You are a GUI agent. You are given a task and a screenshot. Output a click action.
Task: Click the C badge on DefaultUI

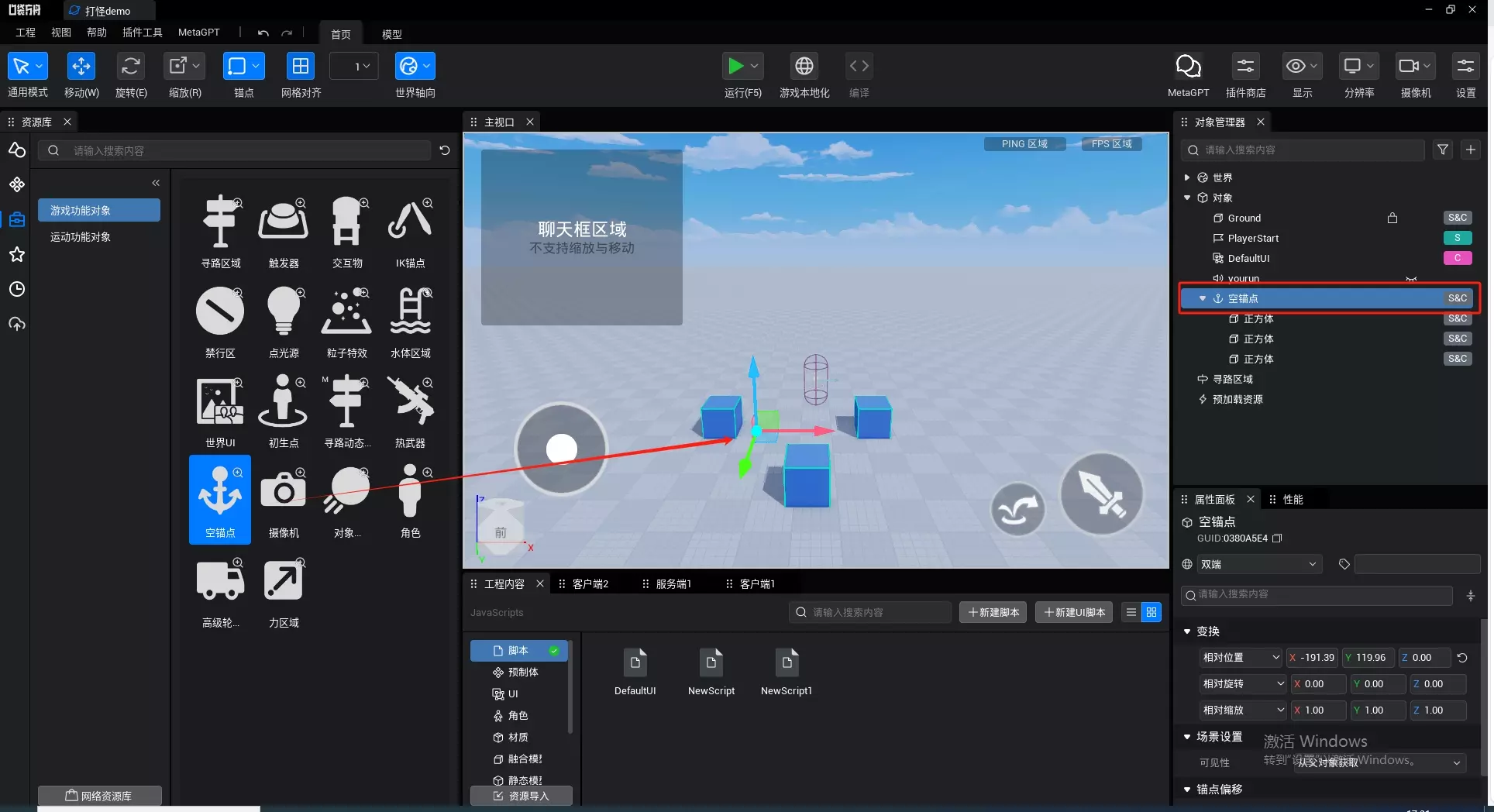[x=1457, y=258]
